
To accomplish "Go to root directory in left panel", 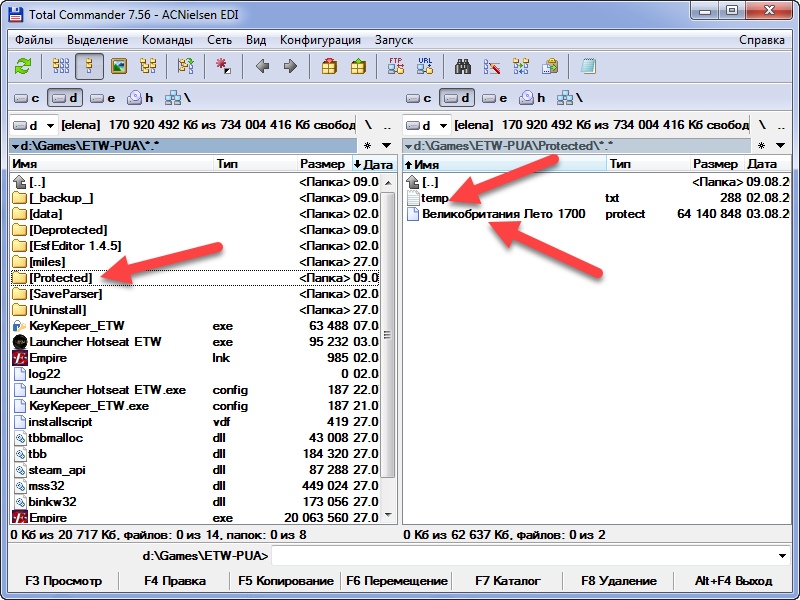I will click(368, 125).
